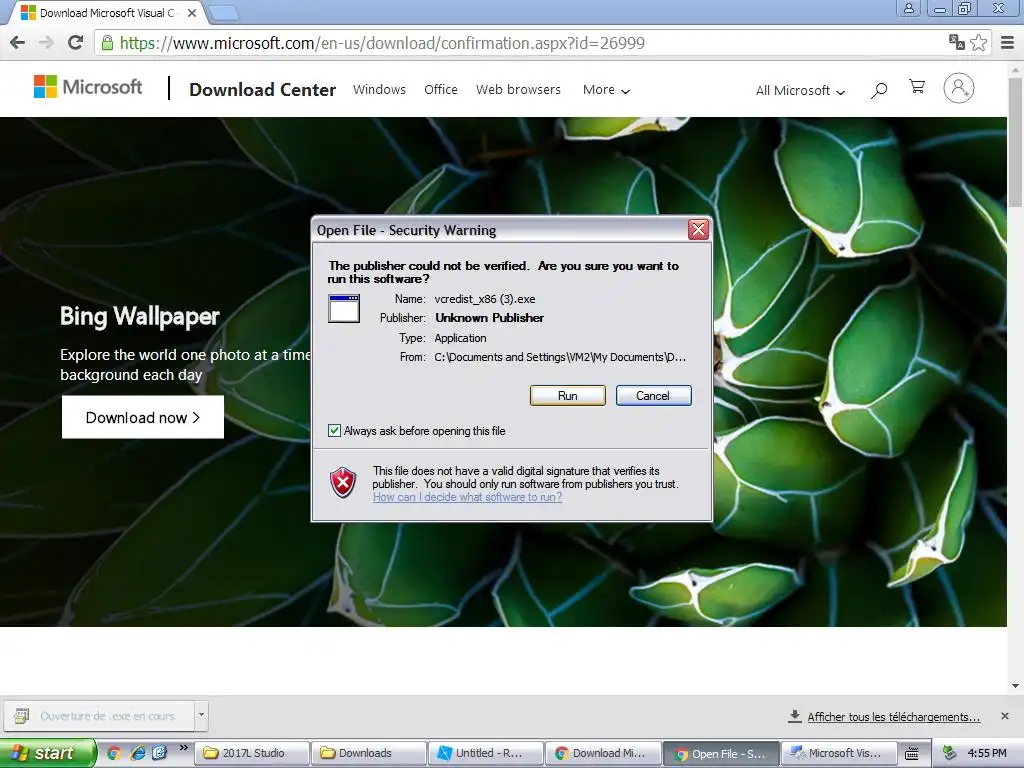The width and height of the screenshot is (1024, 768).
Task: Switch to 2017L Studio taskbar window
Action: coord(253,753)
